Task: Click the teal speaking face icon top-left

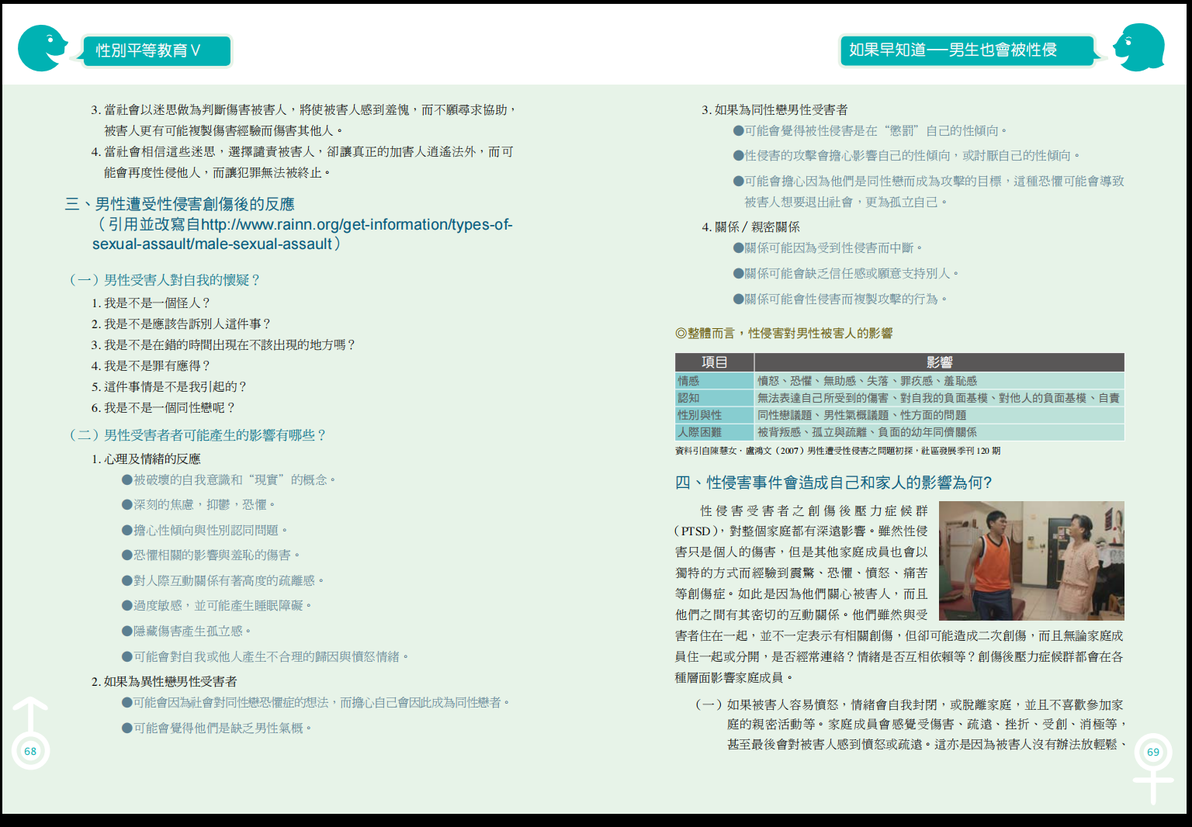Action: pos(43,48)
